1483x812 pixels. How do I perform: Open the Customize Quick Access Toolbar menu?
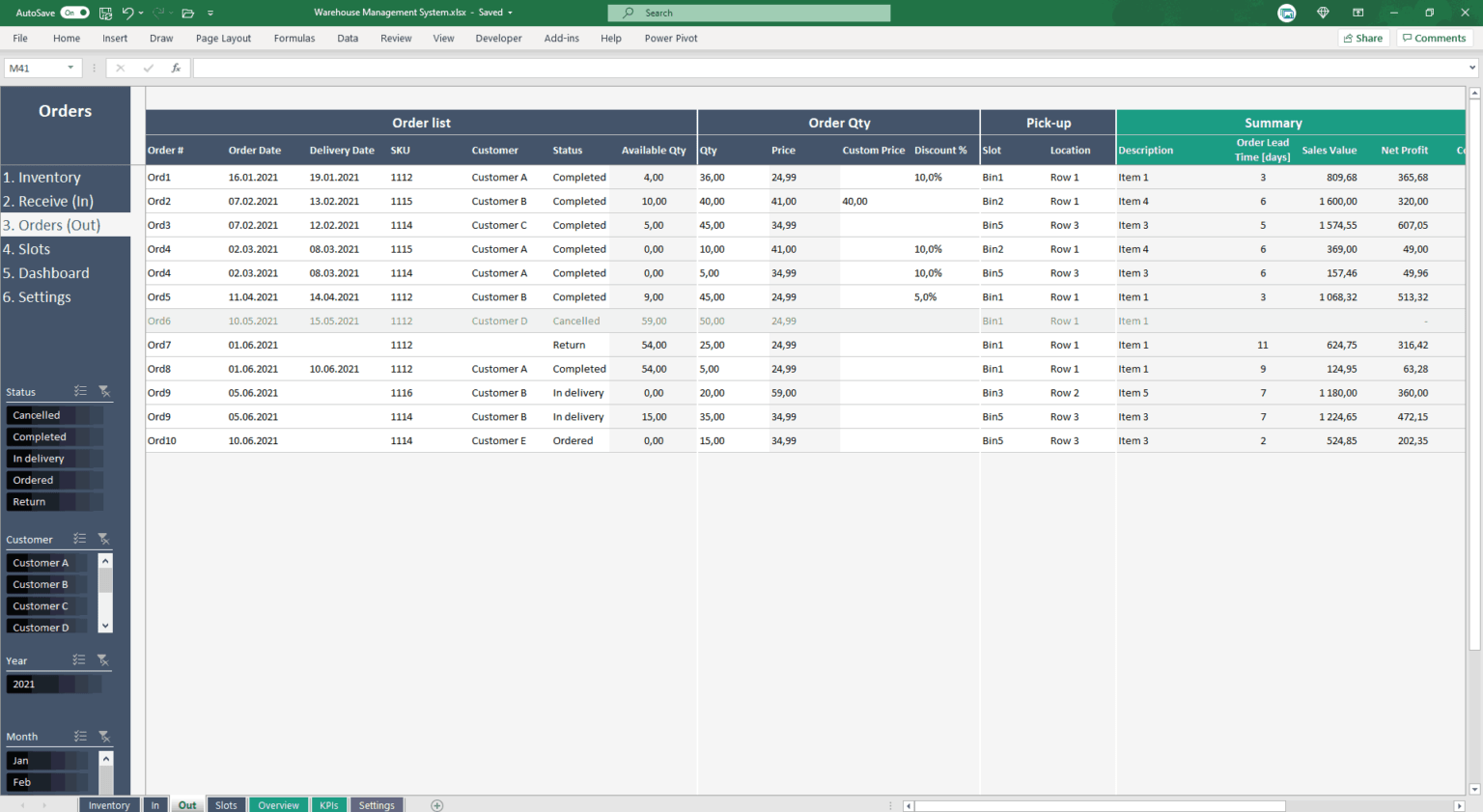click(210, 13)
